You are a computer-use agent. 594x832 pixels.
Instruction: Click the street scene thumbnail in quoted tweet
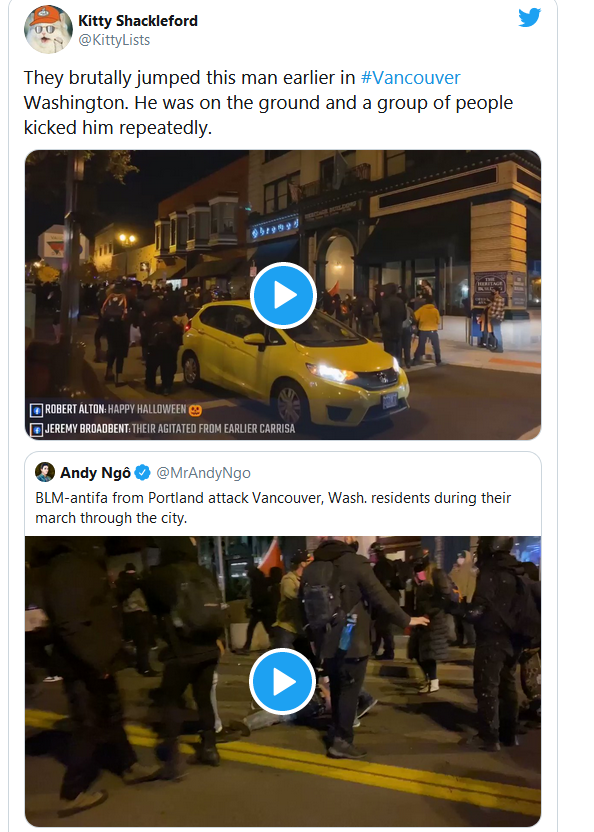tap(282, 681)
